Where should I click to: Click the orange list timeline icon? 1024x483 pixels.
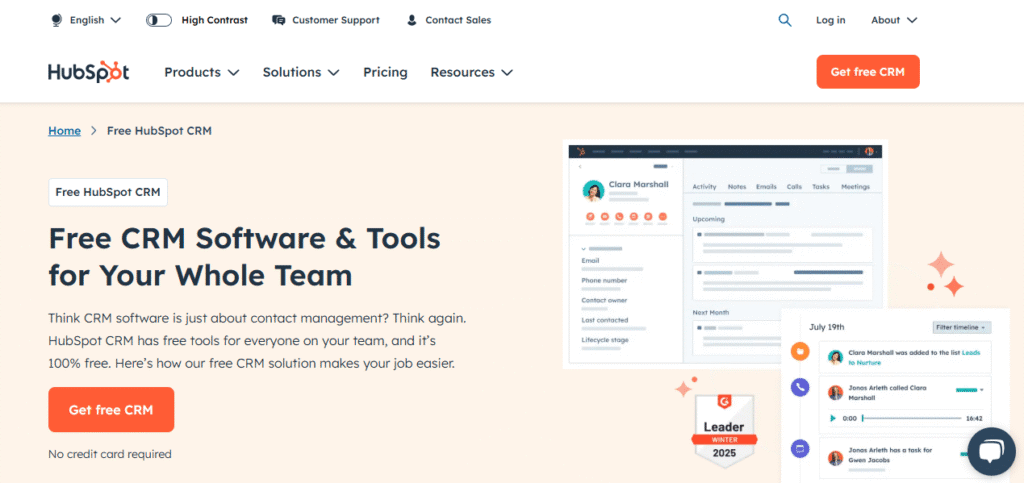tap(800, 352)
